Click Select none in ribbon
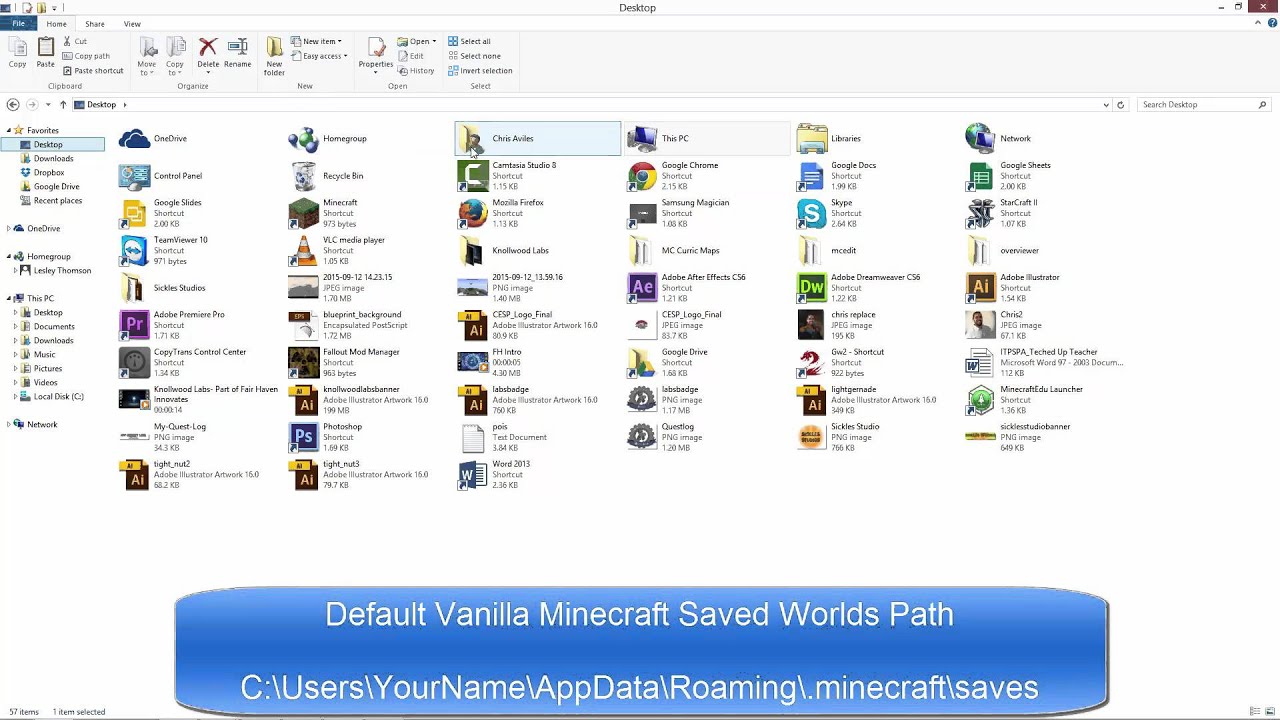This screenshot has width=1280, height=720. pyautogui.click(x=474, y=56)
